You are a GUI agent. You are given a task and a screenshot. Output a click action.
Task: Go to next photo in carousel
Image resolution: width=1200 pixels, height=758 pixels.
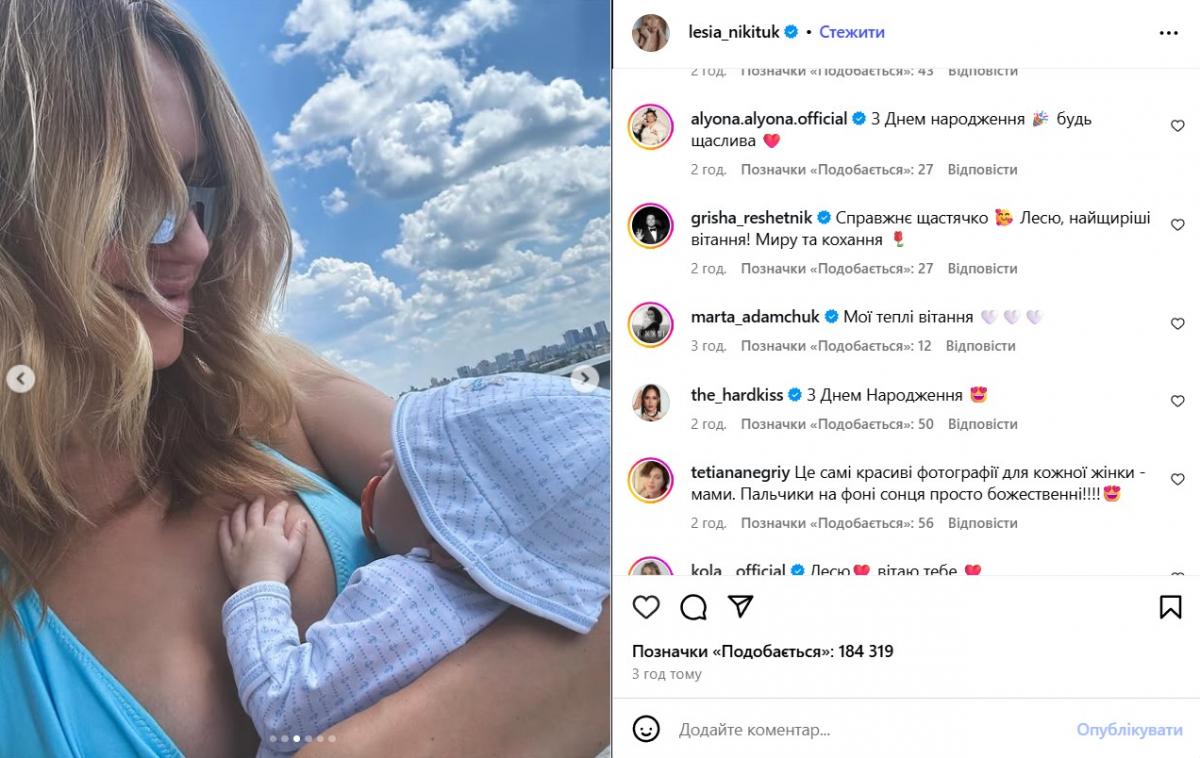click(x=585, y=378)
